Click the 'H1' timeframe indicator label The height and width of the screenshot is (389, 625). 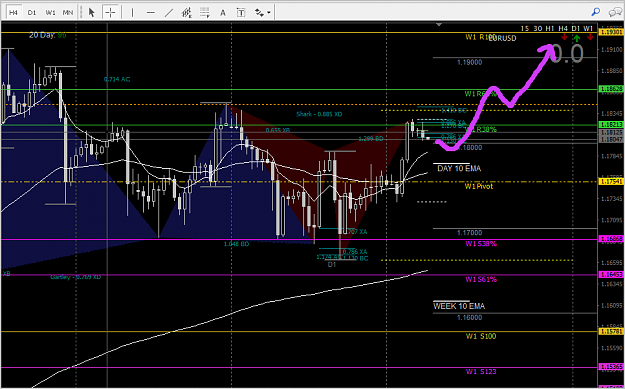click(550, 28)
